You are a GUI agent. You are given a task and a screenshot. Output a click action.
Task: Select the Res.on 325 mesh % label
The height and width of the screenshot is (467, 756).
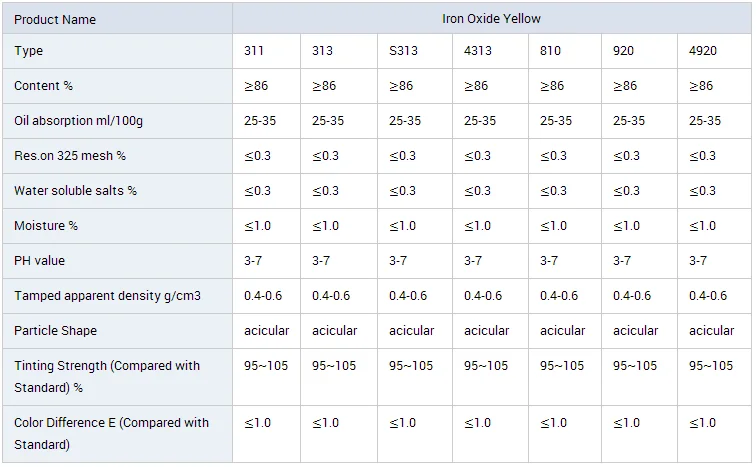pos(70,156)
